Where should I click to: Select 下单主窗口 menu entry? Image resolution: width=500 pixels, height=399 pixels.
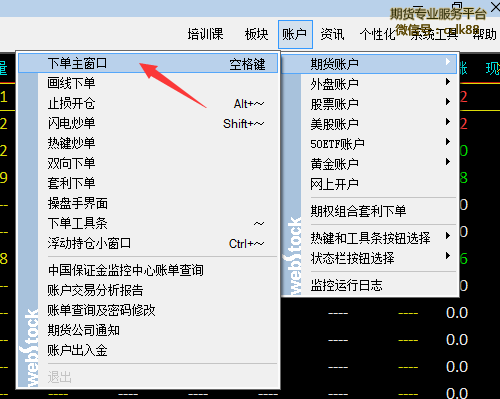pyautogui.click(x=148, y=63)
